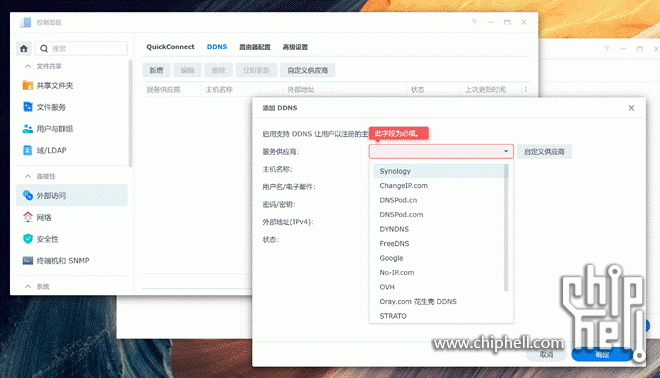Click Hostname column header
This screenshot has height=378, width=660.
pyautogui.click(x=219, y=90)
